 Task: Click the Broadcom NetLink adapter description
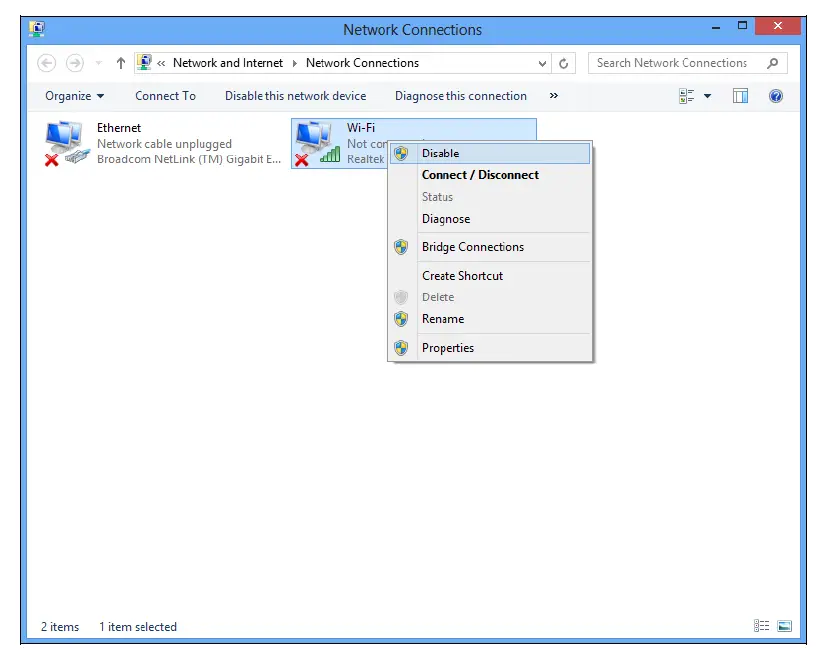[189, 159]
